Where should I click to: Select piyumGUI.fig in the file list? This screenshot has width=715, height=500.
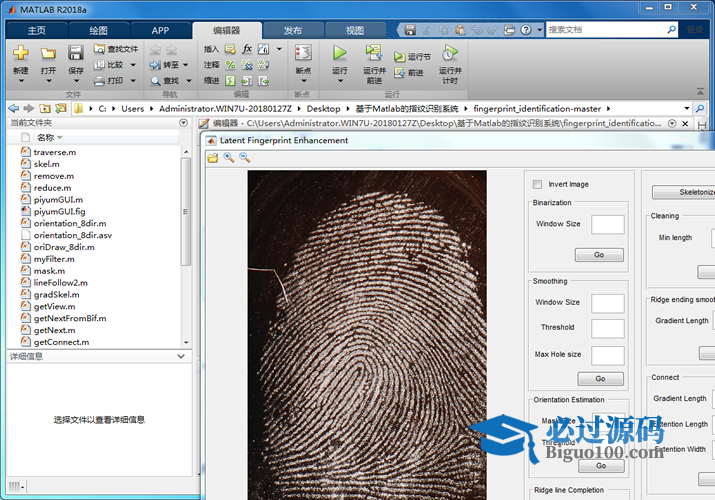tap(58, 212)
